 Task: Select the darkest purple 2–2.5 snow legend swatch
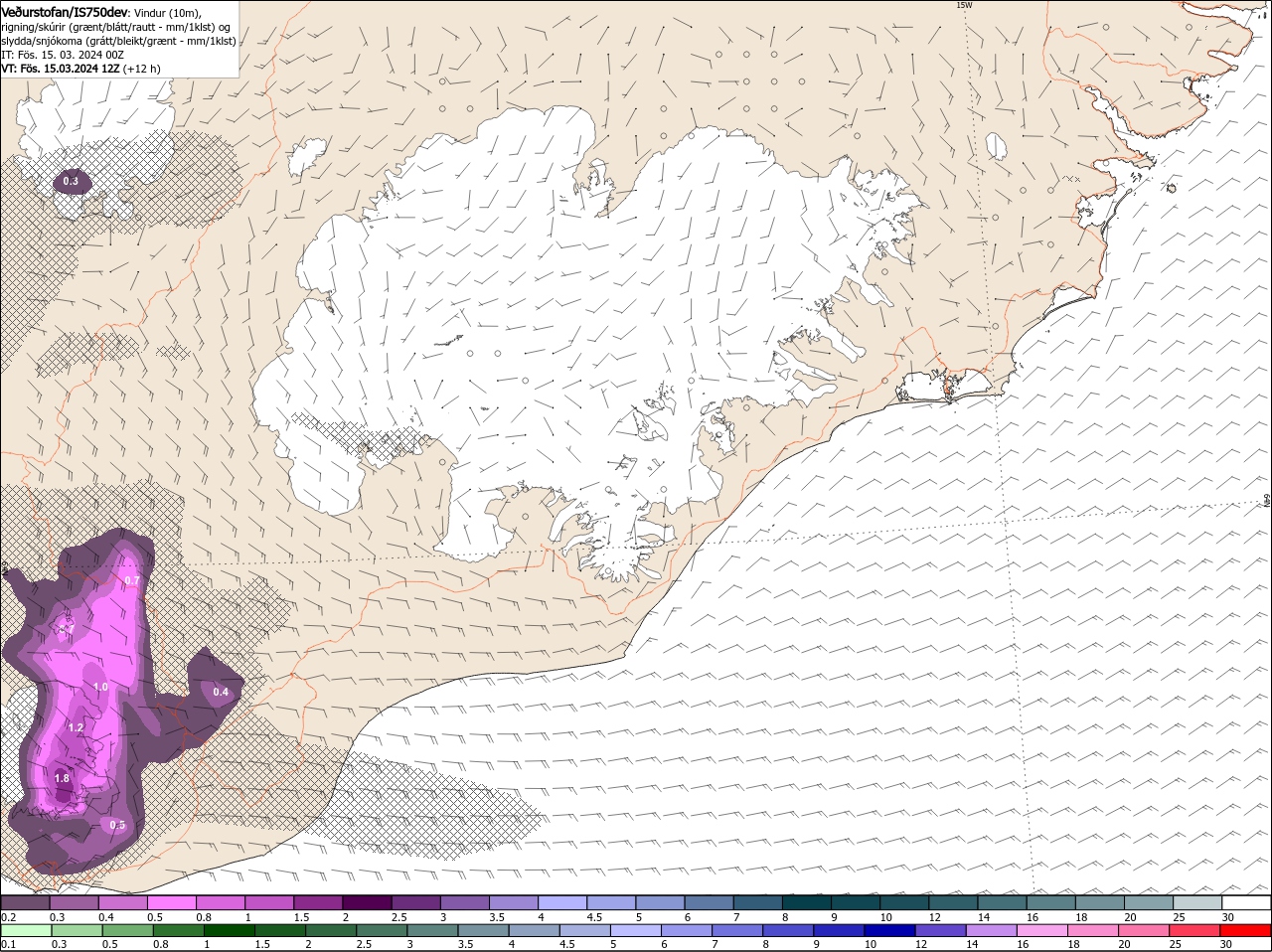[367, 902]
